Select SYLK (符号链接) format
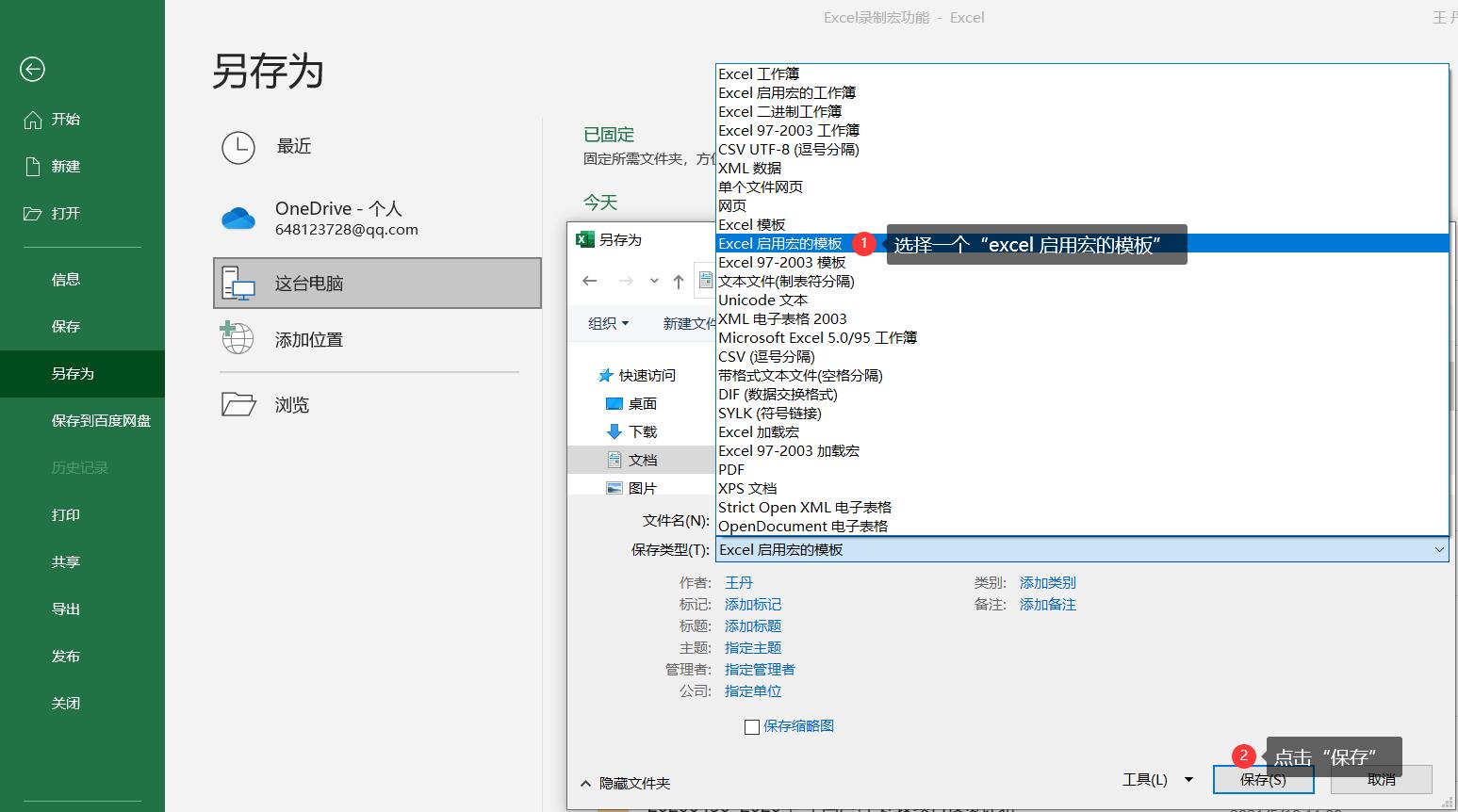The image size is (1458, 812). click(x=1082, y=413)
